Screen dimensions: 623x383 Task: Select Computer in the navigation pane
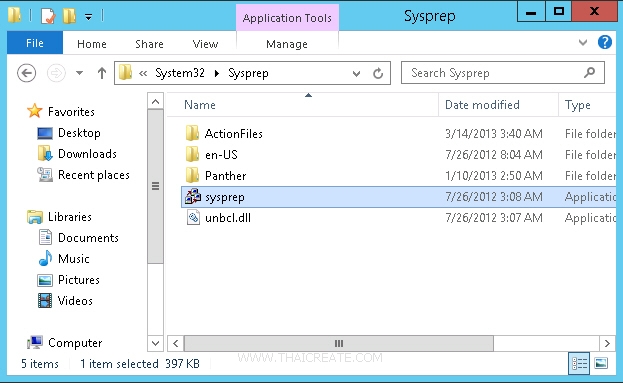[x=75, y=343]
